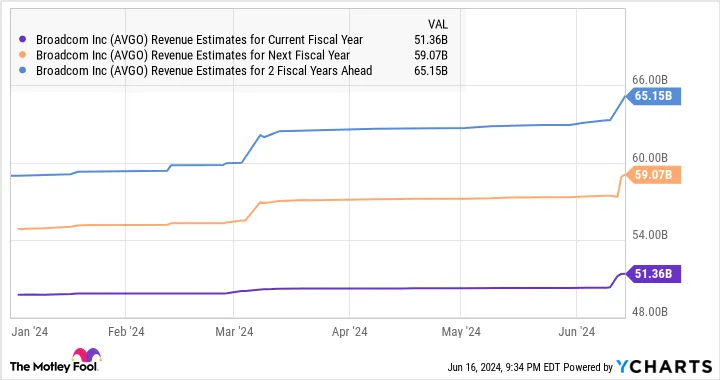Click the Apr '24 axis label
Image resolution: width=720 pixels, height=380 pixels.
coord(349,332)
